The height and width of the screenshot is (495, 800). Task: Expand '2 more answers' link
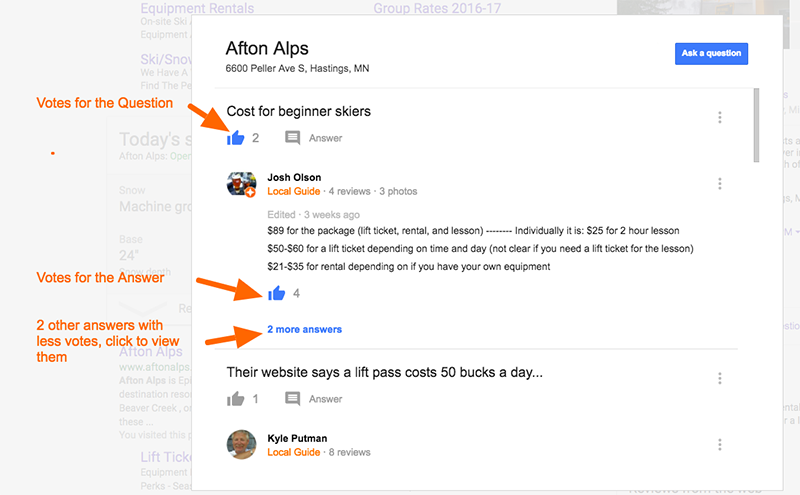click(x=305, y=330)
